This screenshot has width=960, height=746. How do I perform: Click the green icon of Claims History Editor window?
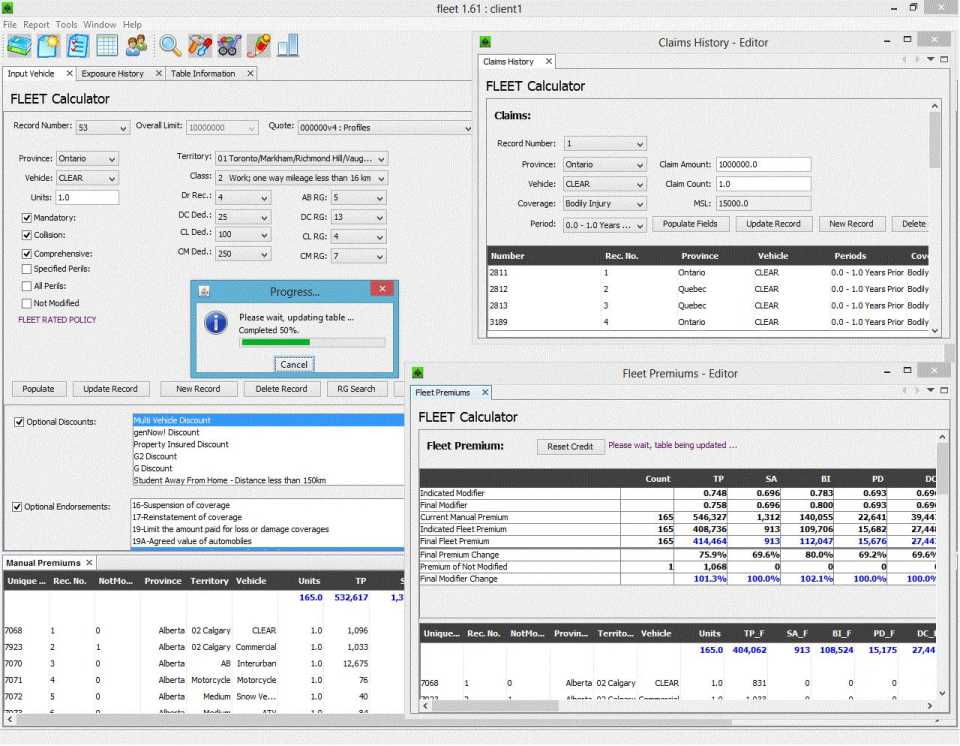pos(486,42)
